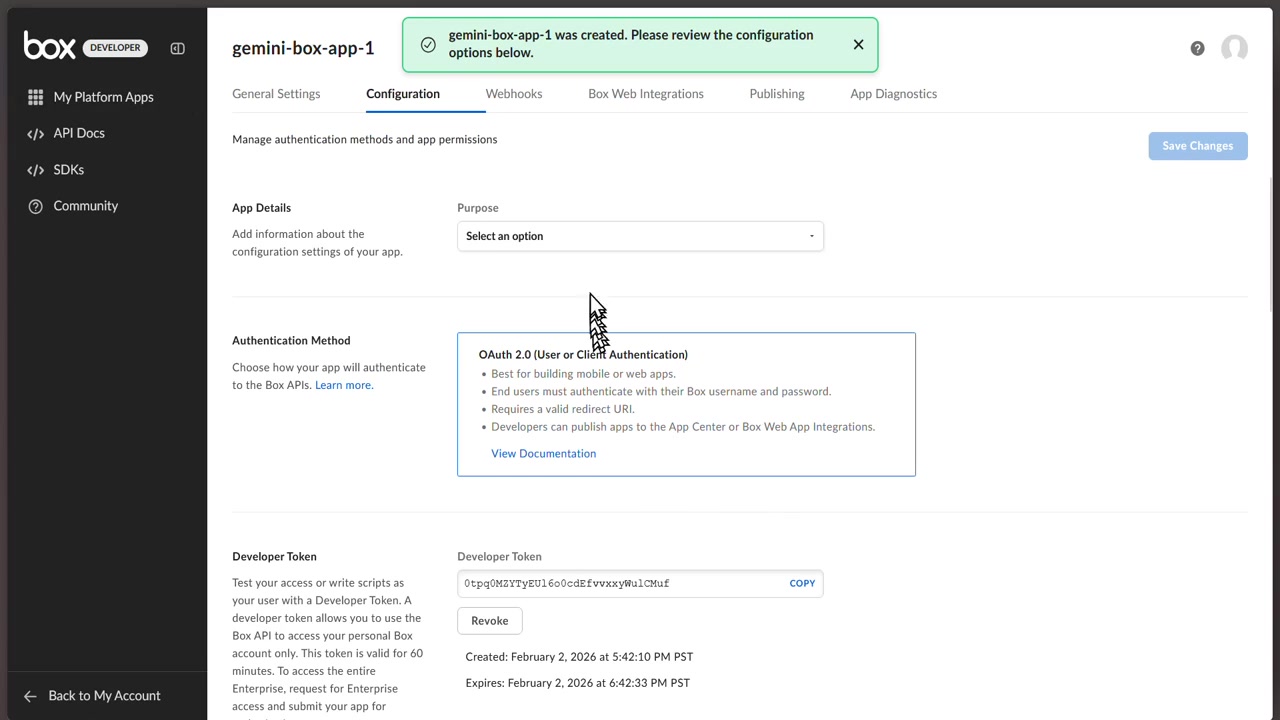
Task: Switch to the General Settings tab
Action: point(276,94)
